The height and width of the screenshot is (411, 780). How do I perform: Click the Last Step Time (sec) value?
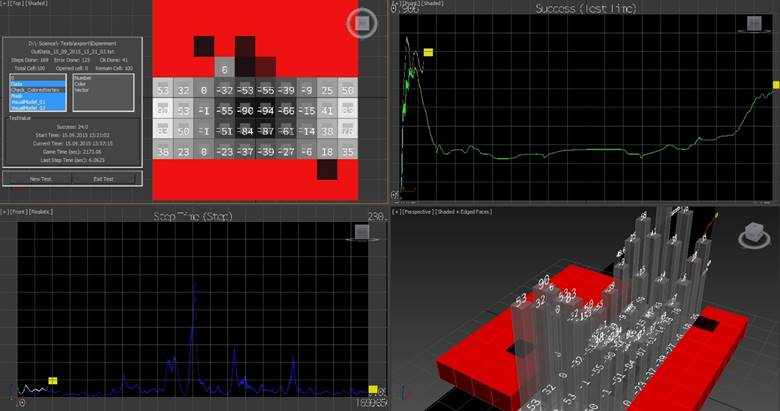[x=72, y=160]
